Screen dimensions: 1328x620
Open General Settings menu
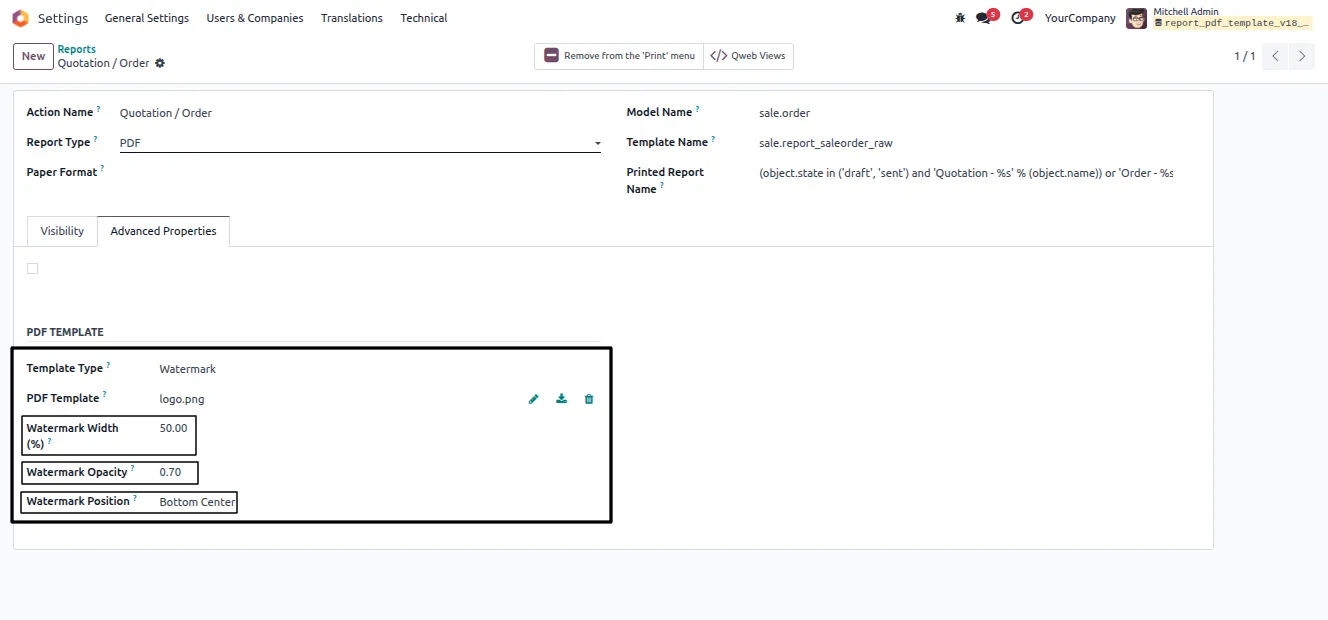[x=147, y=18]
